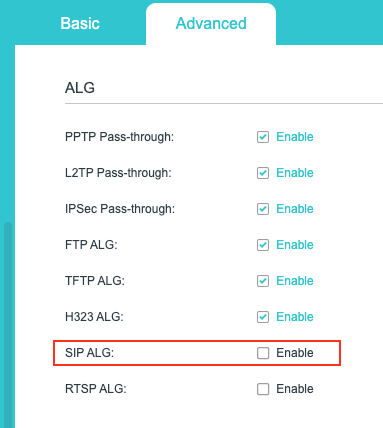
Task: Switch to the Basic tab
Action: click(x=80, y=24)
